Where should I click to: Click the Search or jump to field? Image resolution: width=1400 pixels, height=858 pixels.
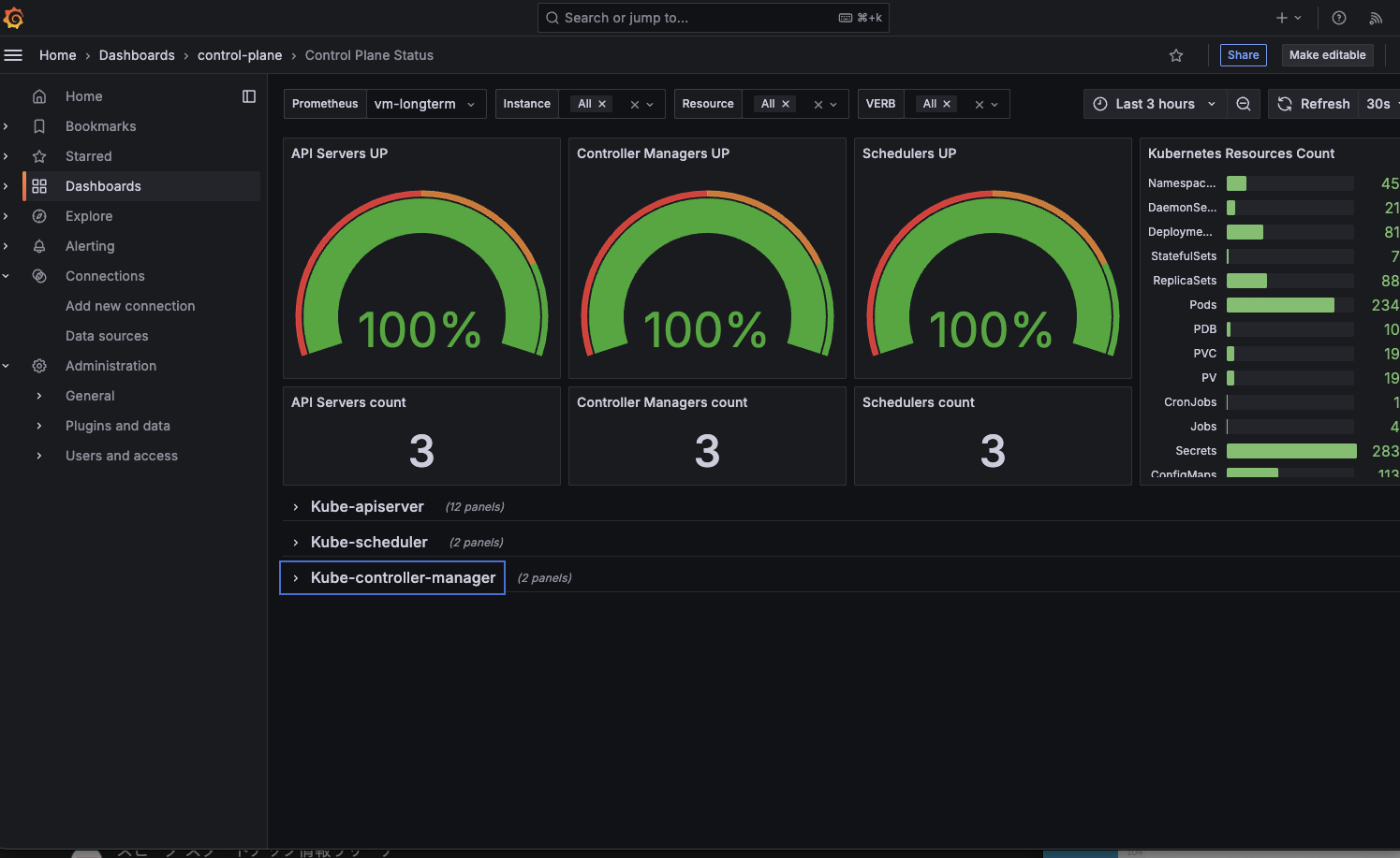[713, 18]
